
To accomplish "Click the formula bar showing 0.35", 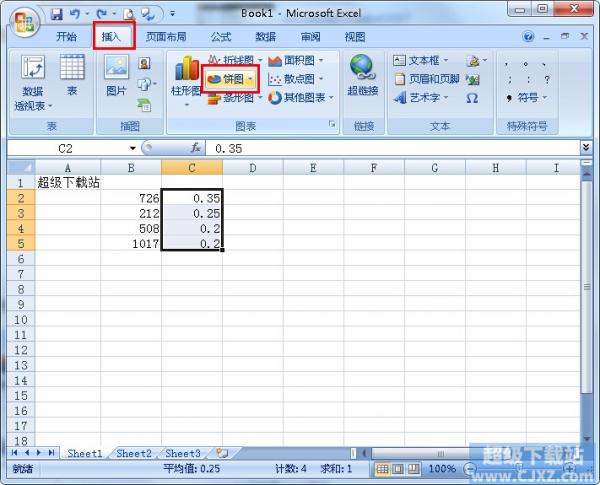I will coord(393,148).
